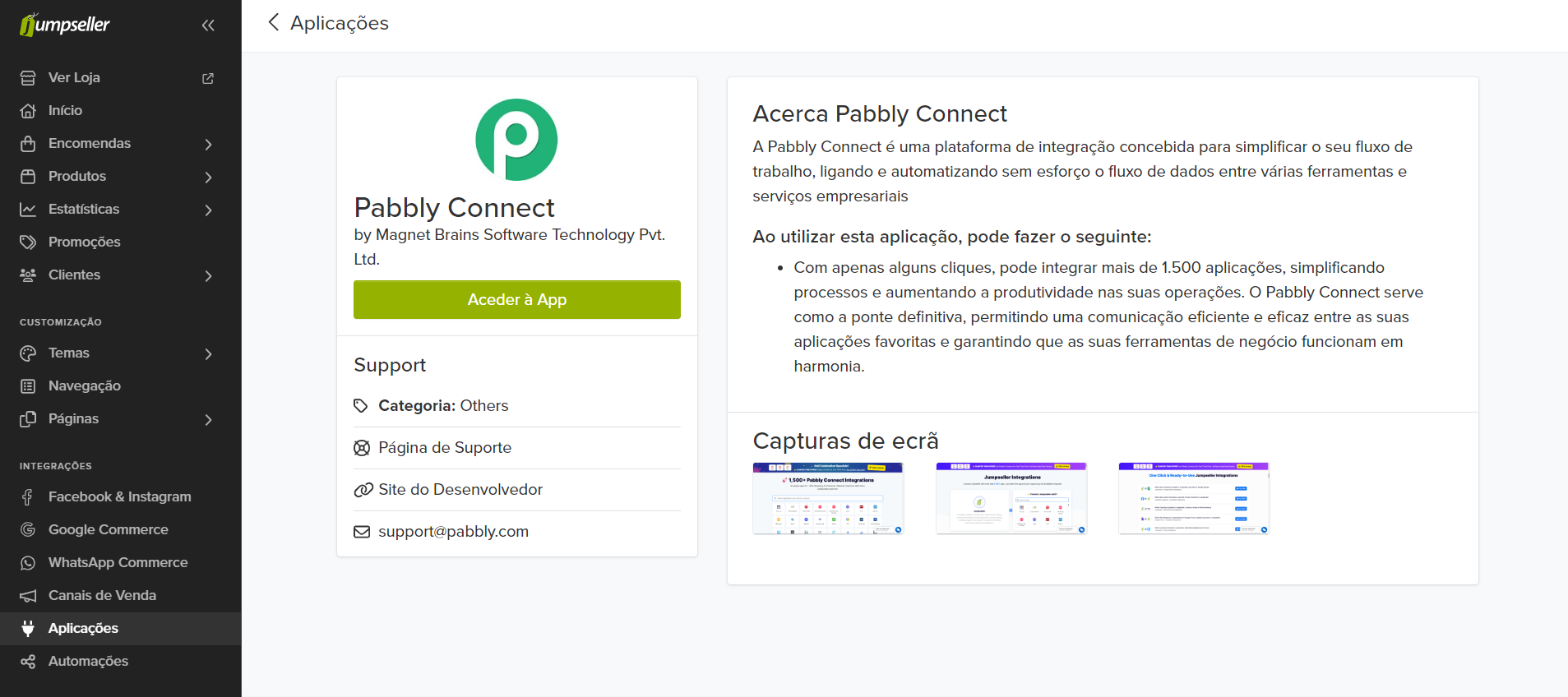Open the Página de Suporte link
The width and height of the screenshot is (1568, 697).
[x=444, y=448]
